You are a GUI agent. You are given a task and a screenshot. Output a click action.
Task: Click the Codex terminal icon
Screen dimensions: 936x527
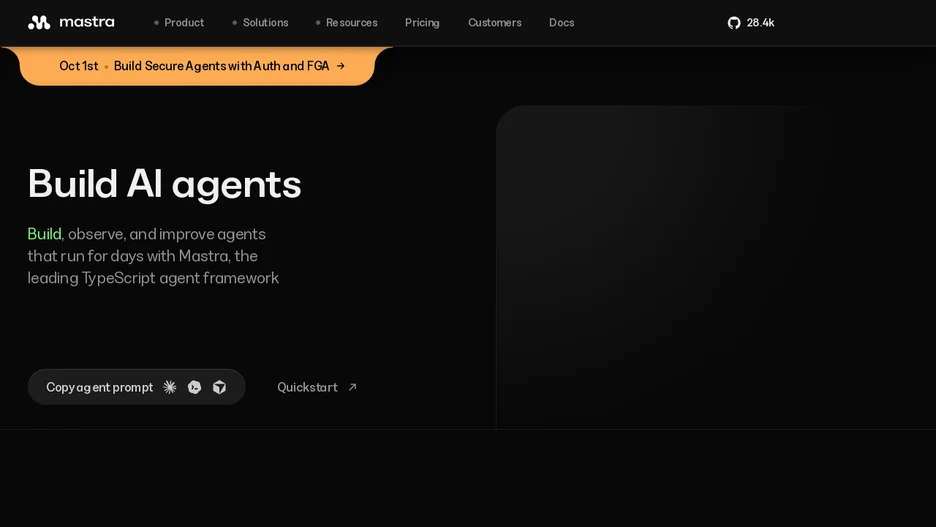[x=195, y=387]
